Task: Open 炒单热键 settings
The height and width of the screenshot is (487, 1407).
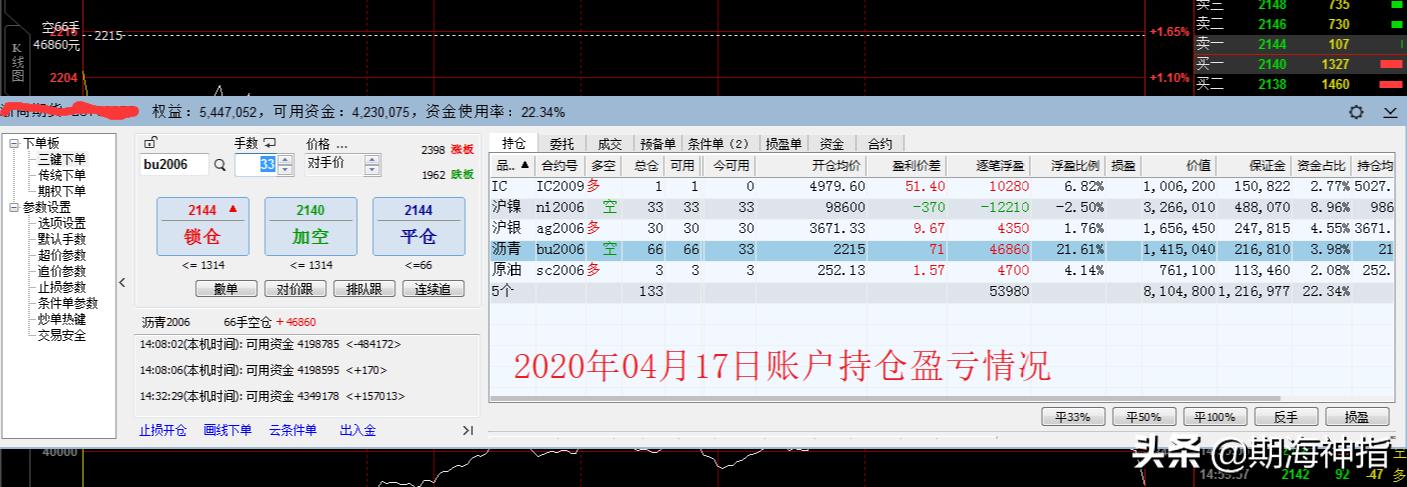Action: click(62, 319)
